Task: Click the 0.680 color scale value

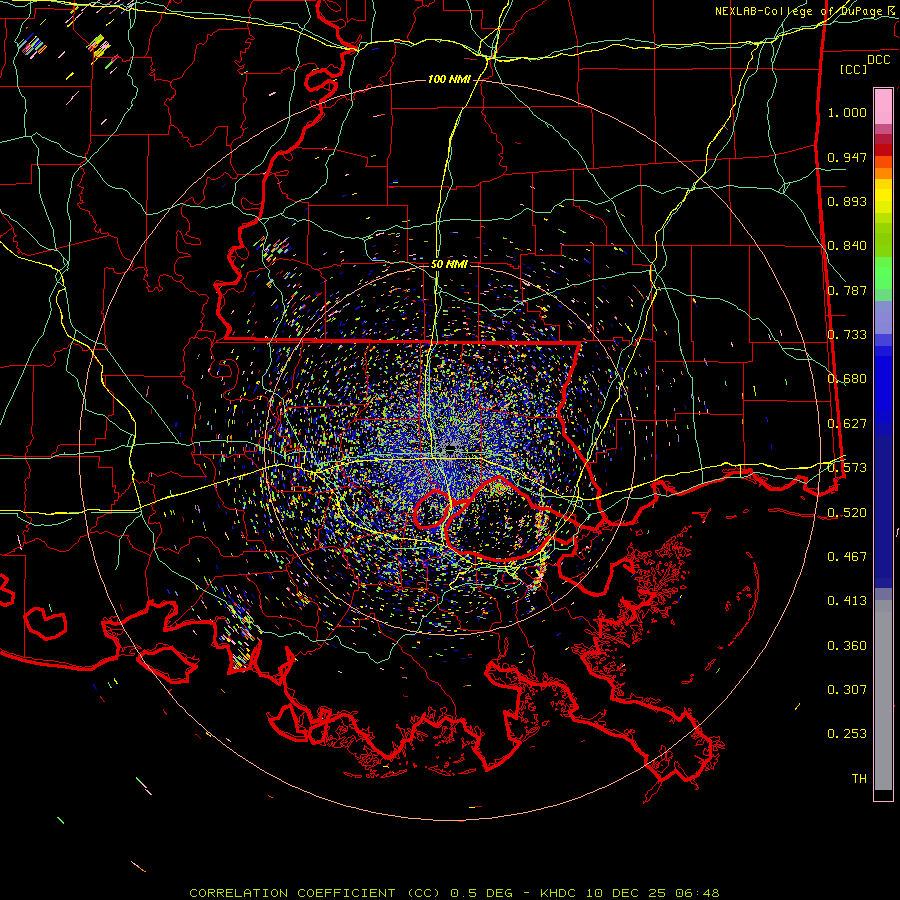Action: click(x=847, y=379)
